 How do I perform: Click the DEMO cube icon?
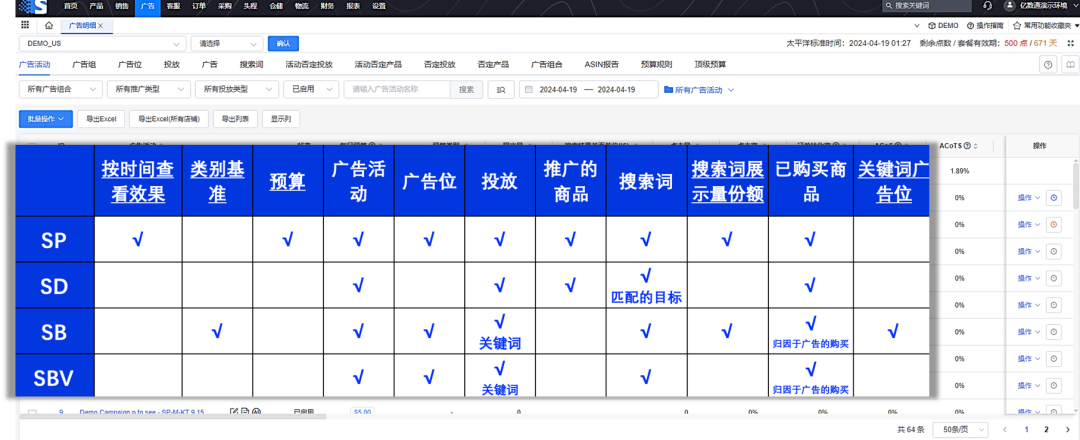pos(932,25)
